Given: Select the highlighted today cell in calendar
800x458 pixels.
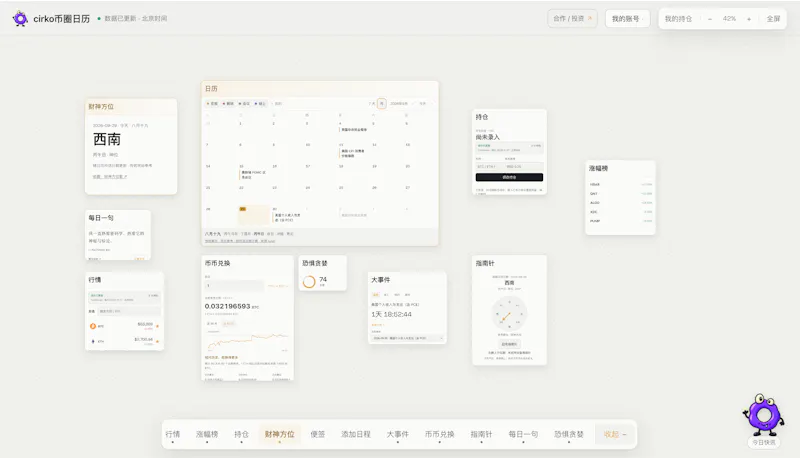Looking at the screenshot, I should click(254, 215).
